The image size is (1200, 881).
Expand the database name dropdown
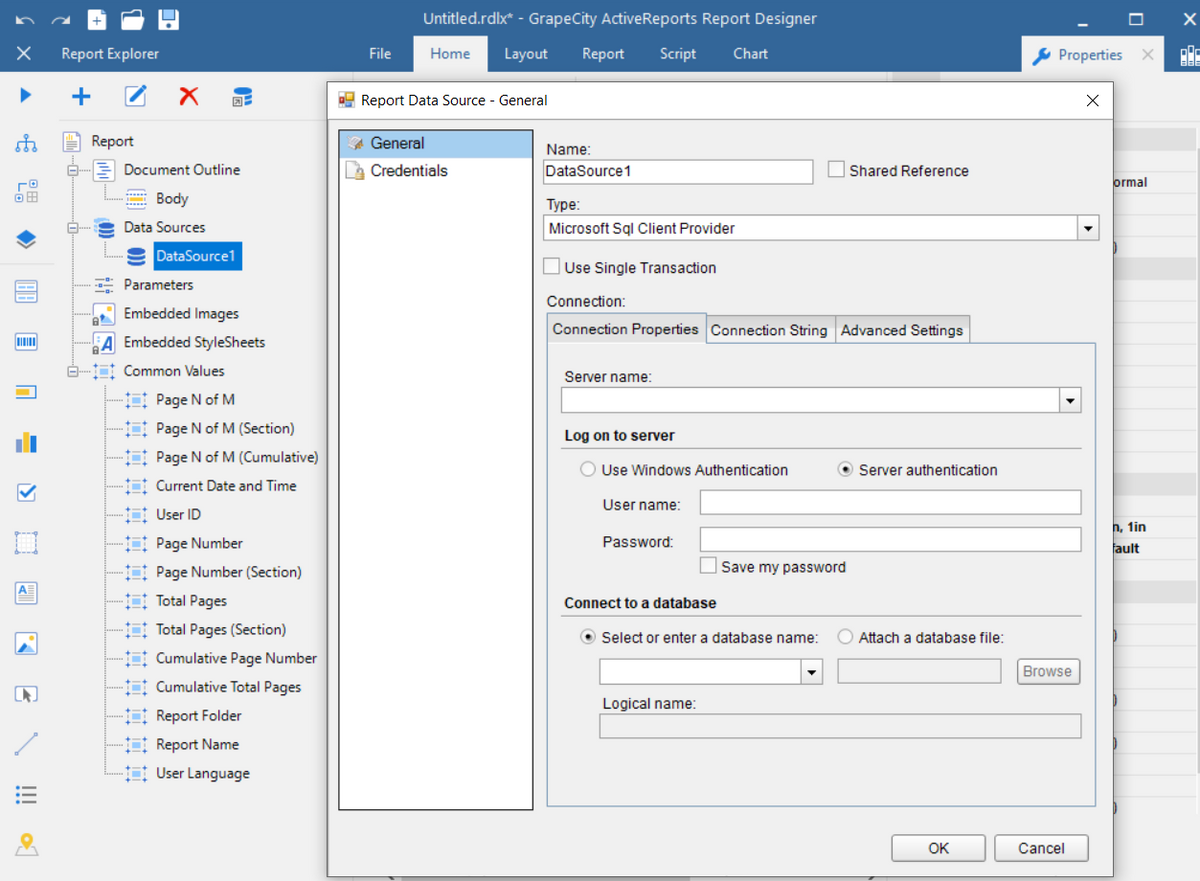[x=812, y=671]
